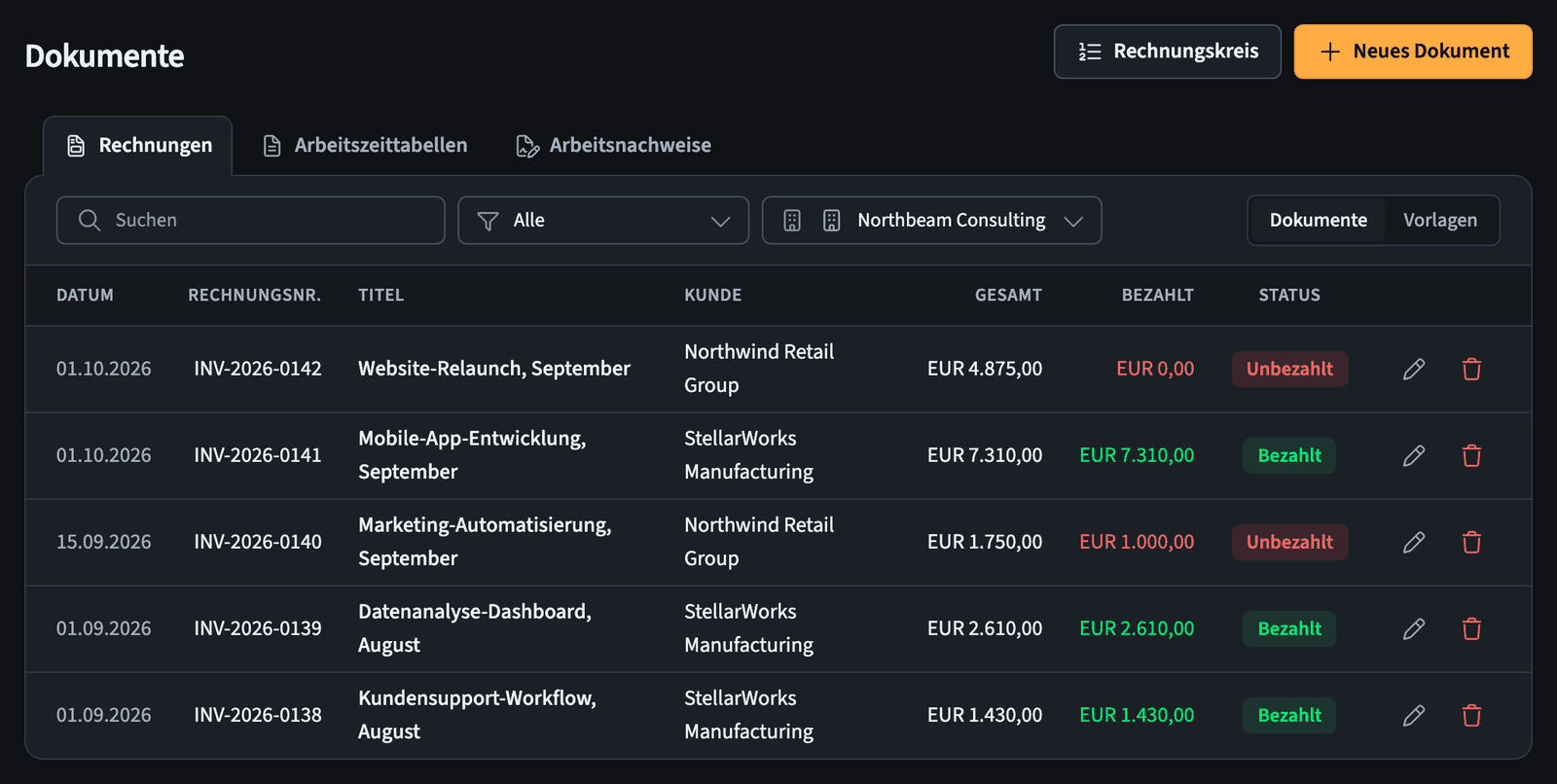
Task: Edit invoice INV-2026-0142 with pencil icon
Action: pyautogui.click(x=1414, y=369)
